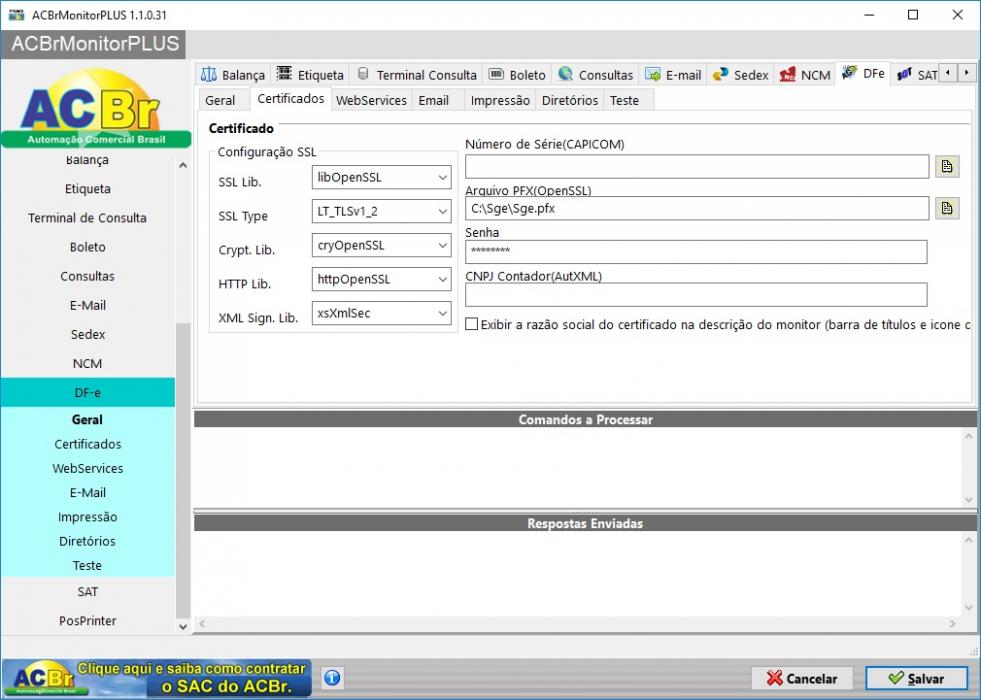The width and height of the screenshot is (981, 700).
Task: Select Impressão under DF-e in sidebar
Action: [x=88, y=517]
